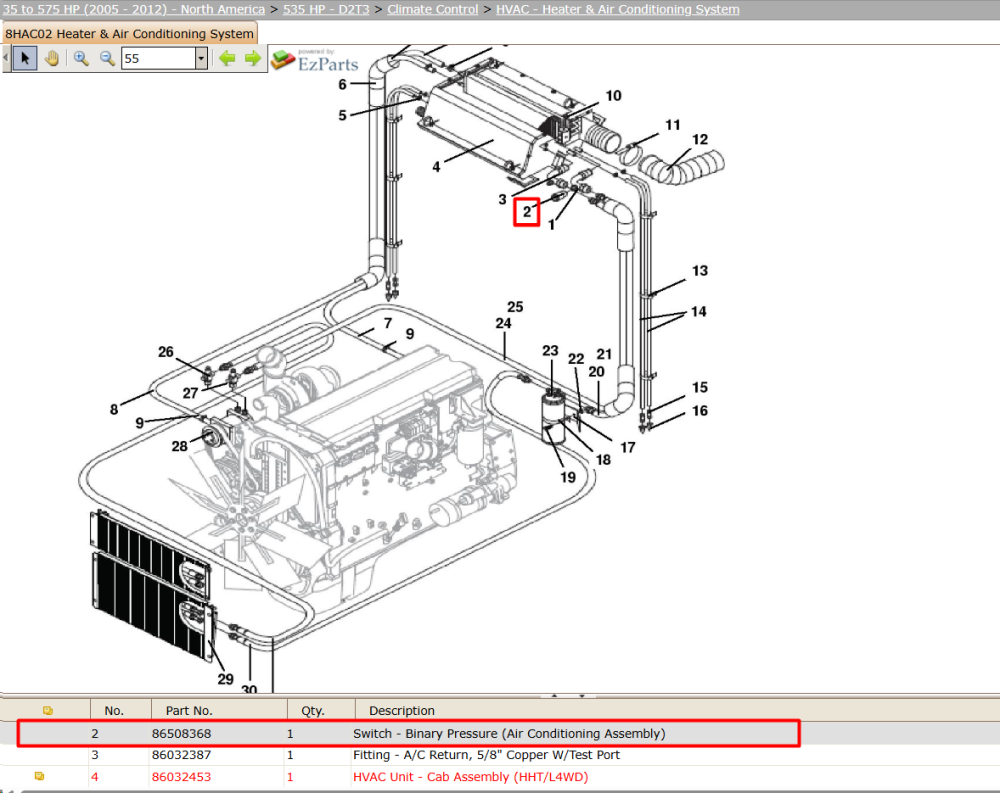Screen dimensions: 1000x793
Task: Click callout number 4 in diagram
Action: click(436, 167)
